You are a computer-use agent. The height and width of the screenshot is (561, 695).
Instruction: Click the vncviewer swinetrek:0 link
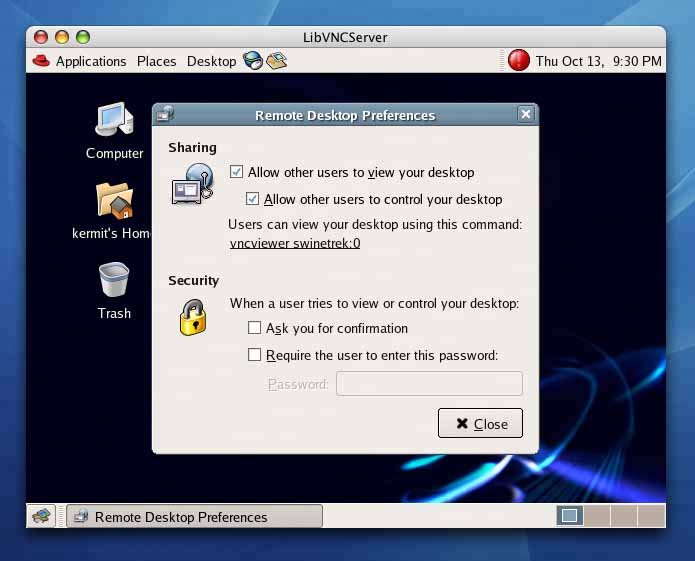(295, 243)
